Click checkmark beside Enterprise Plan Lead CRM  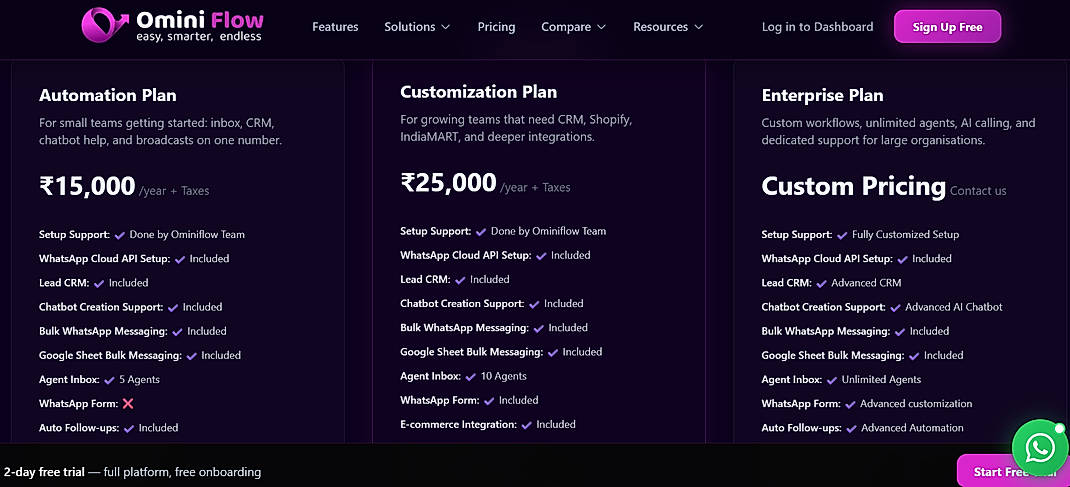822,283
